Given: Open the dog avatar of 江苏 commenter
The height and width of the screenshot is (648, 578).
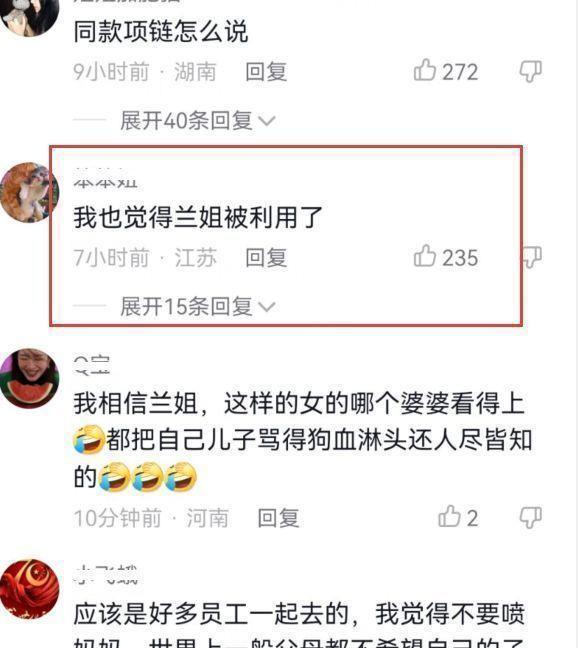Looking at the screenshot, I should click(29, 193).
